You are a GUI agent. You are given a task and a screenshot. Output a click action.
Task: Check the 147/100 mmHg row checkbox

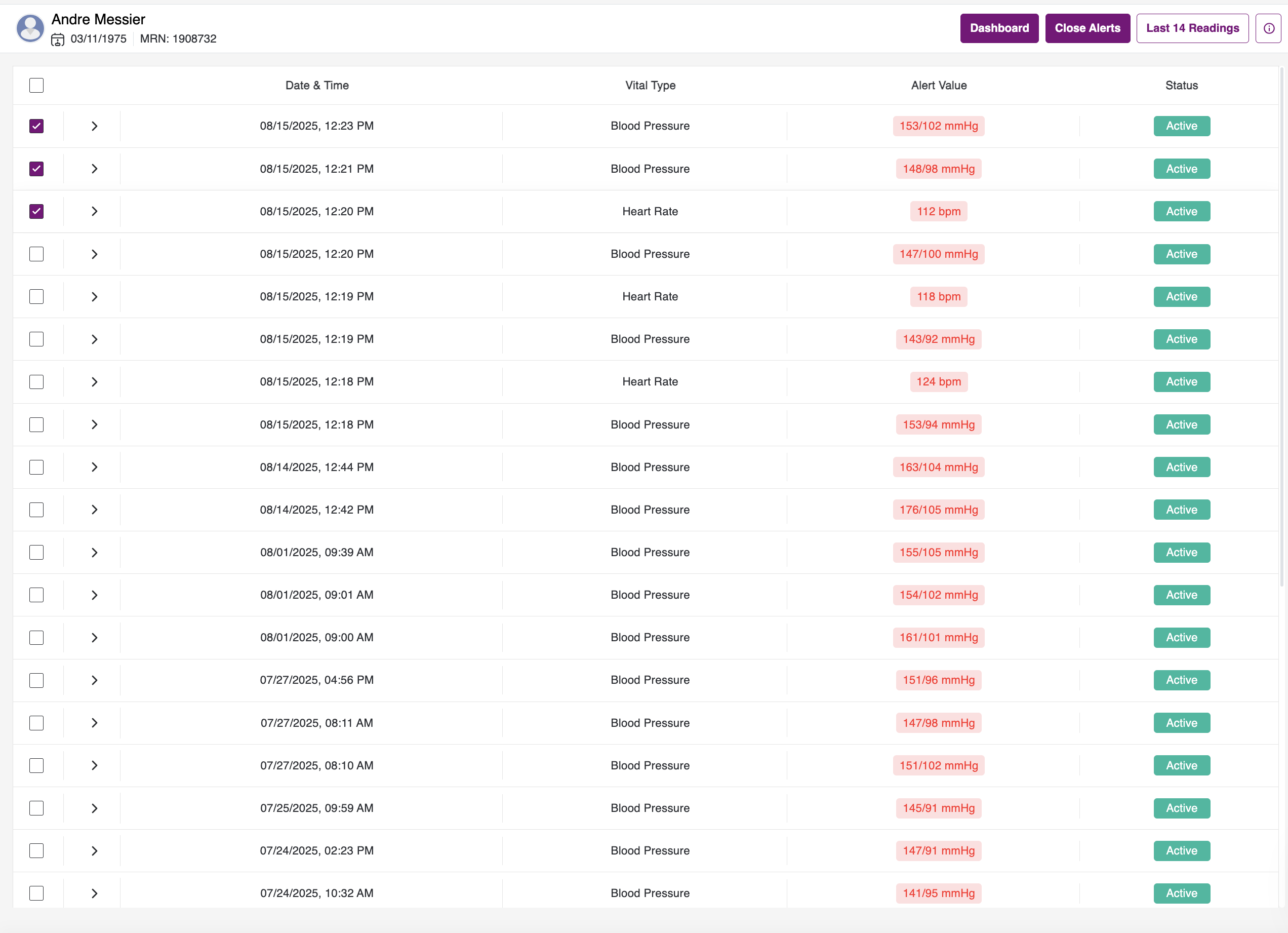pos(36,254)
